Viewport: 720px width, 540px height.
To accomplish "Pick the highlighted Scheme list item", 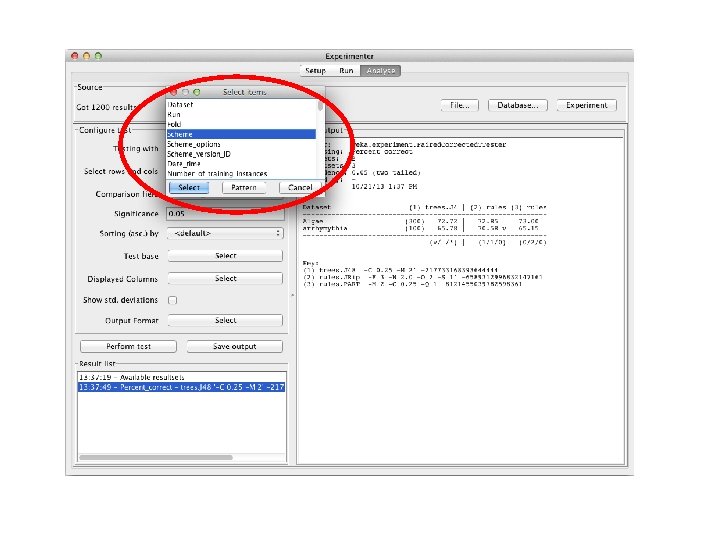I will (x=242, y=134).
